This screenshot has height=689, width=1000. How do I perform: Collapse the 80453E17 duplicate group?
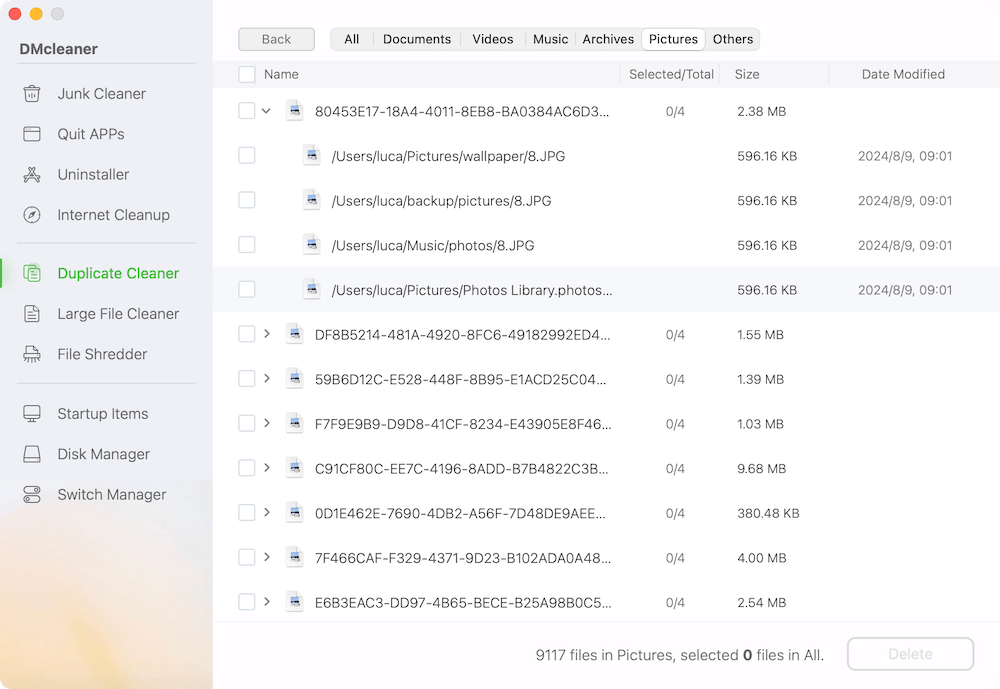266,111
